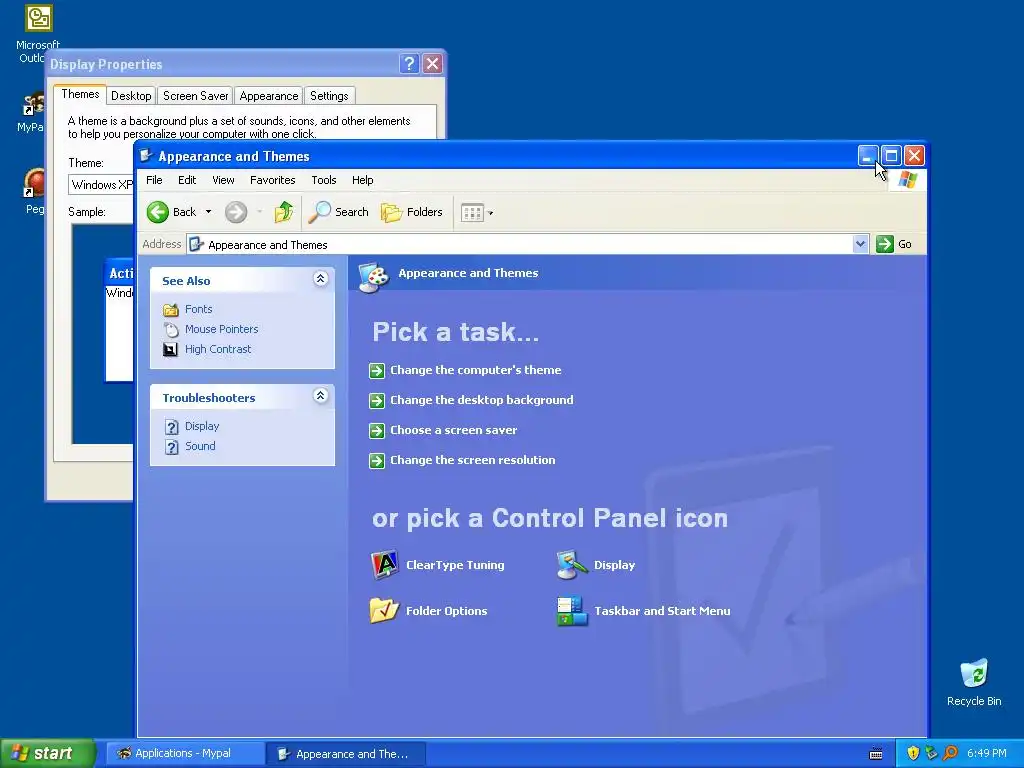Click the network connection tray icon
The width and height of the screenshot is (1024, 768).
(931, 754)
